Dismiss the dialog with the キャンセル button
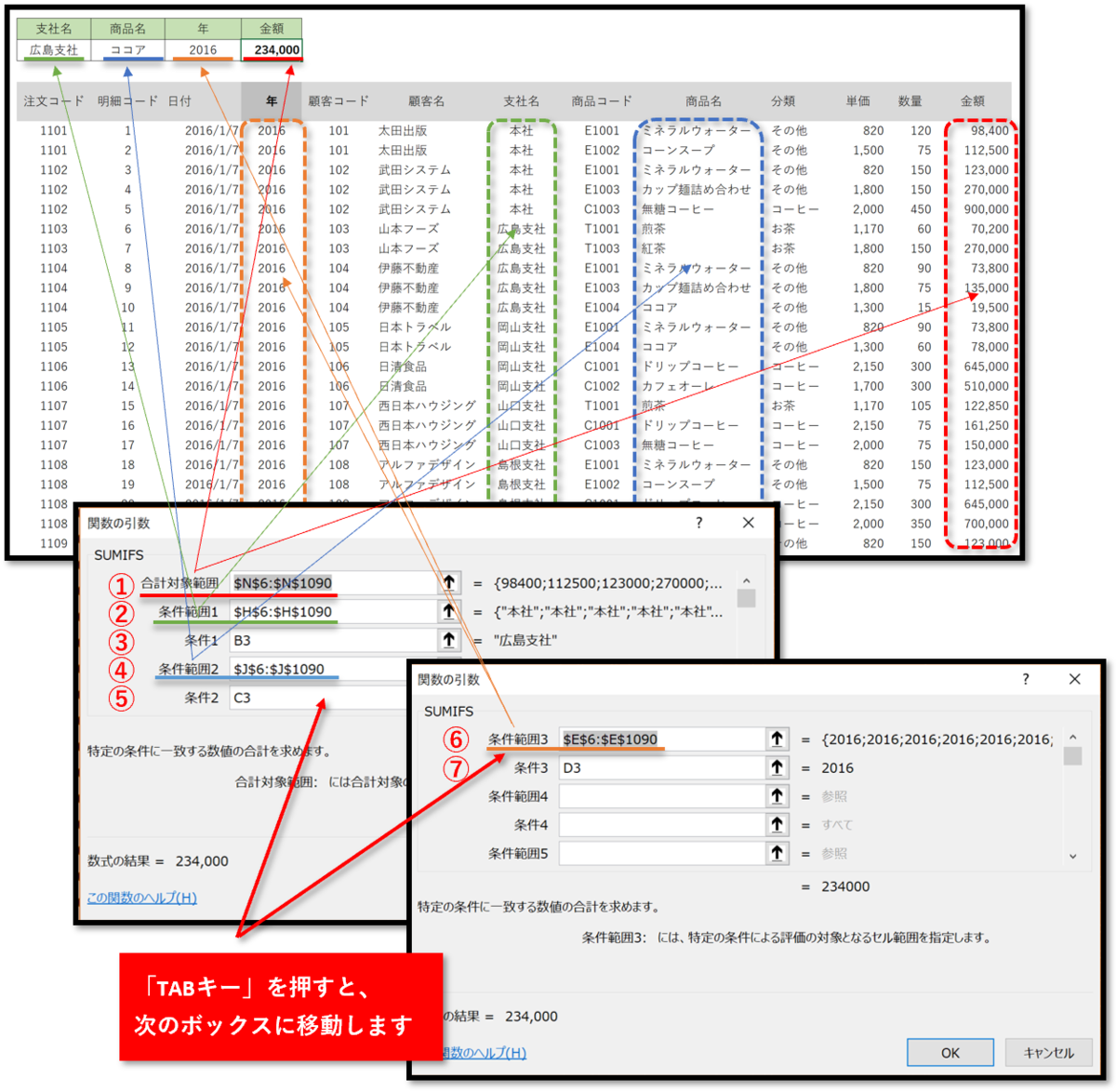 (x=1048, y=1052)
